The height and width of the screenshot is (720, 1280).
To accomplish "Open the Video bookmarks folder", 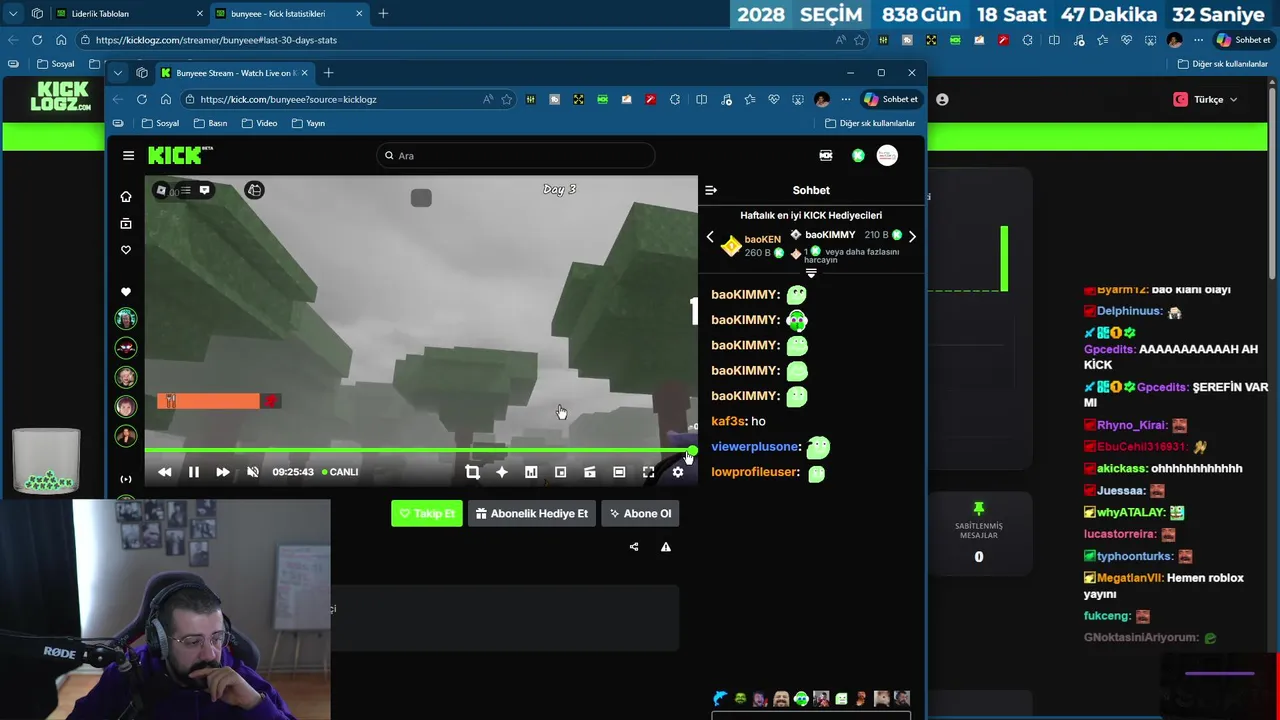I will click(x=259, y=123).
